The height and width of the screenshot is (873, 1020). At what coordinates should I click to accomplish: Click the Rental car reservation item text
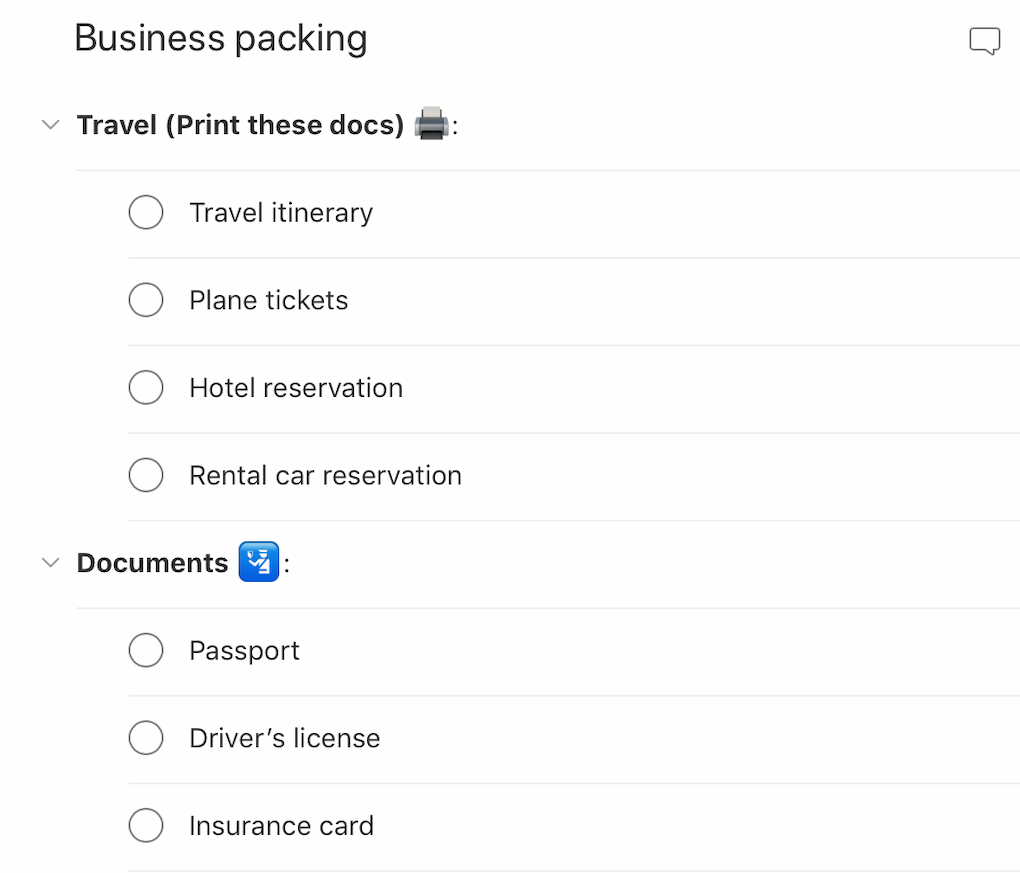(324, 475)
